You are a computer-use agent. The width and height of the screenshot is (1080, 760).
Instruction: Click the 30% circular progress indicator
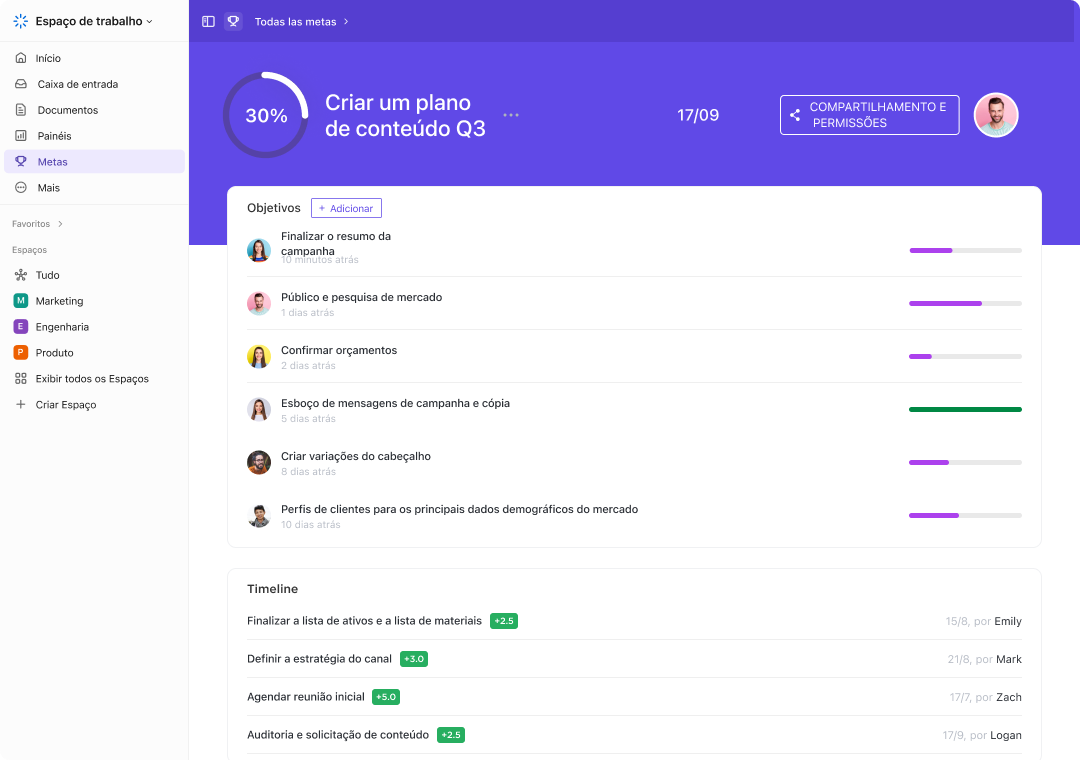tap(266, 115)
